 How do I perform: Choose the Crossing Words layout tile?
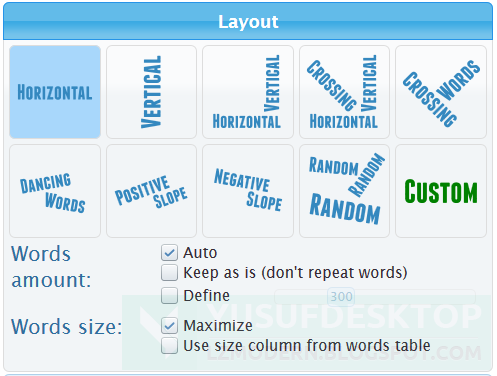tap(441, 92)
